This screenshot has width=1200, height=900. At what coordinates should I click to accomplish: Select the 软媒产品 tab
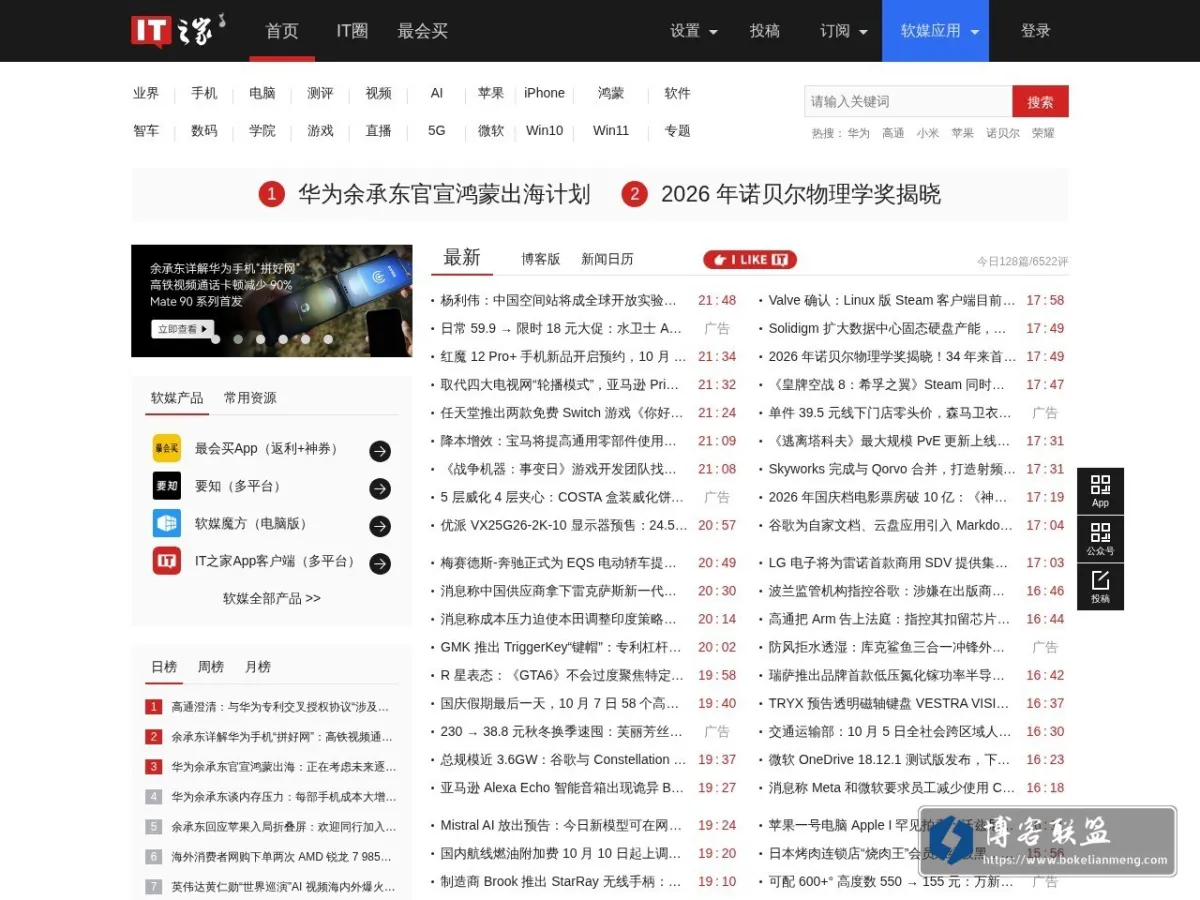pos(177,398)
